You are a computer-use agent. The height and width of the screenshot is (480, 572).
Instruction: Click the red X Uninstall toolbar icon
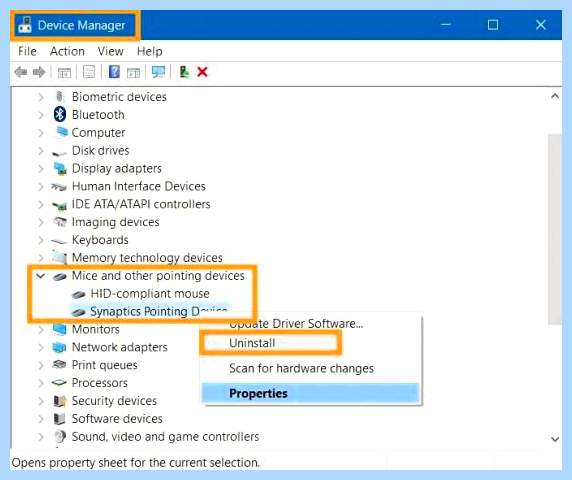pos(202,72)
